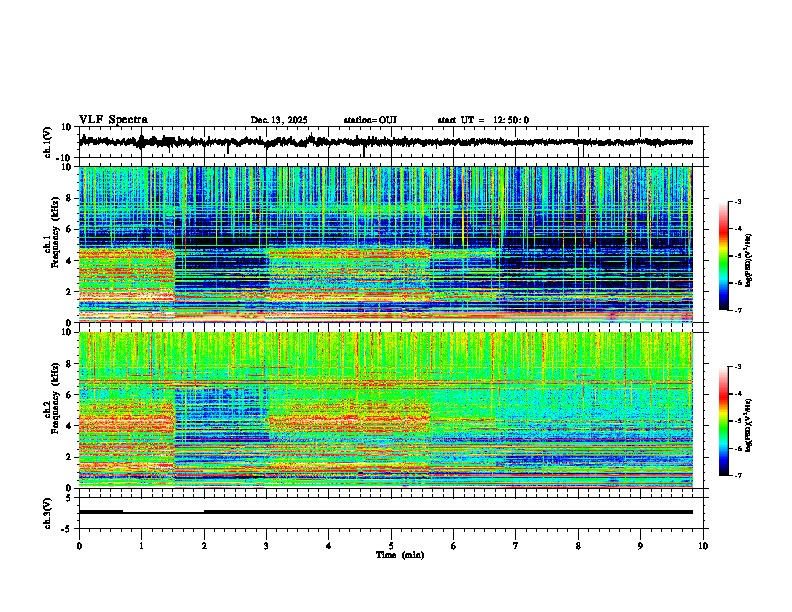Click the ch.2 "Frequency (kHz)" axis label
792x612 pixels.
click(x=55, y=397)
